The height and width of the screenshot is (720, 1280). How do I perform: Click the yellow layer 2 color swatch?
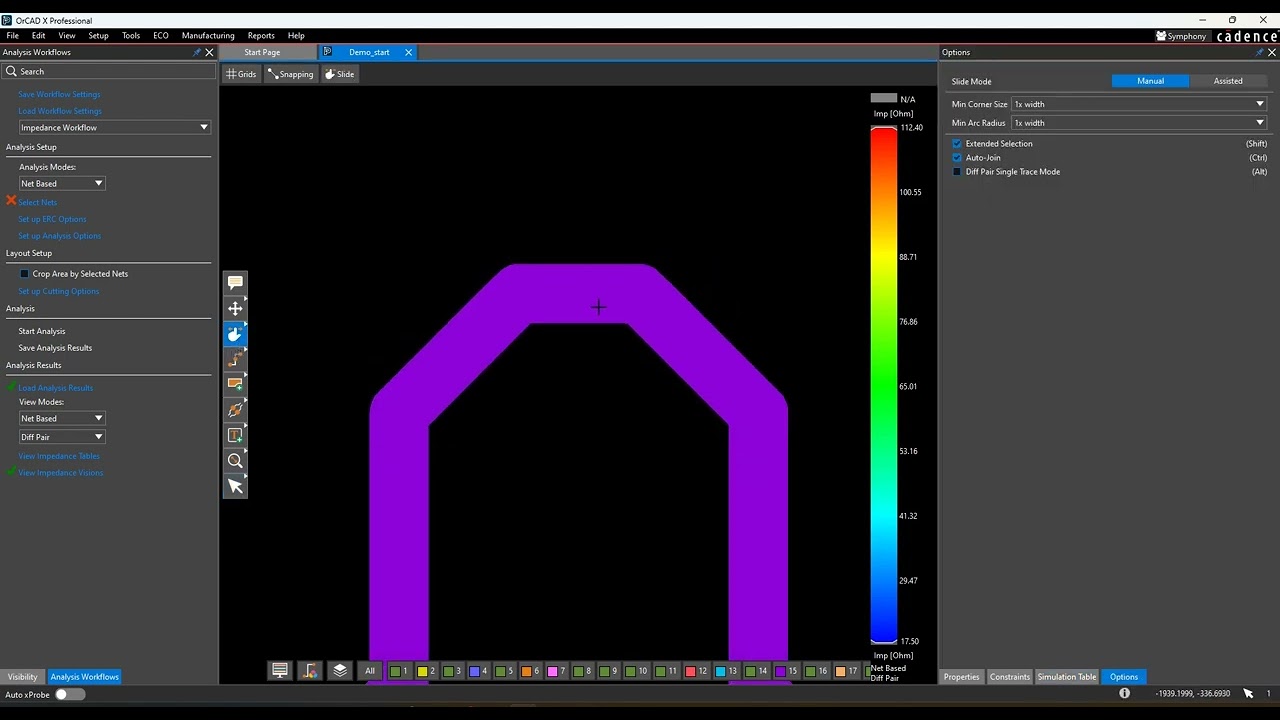(x=423, y=671)
